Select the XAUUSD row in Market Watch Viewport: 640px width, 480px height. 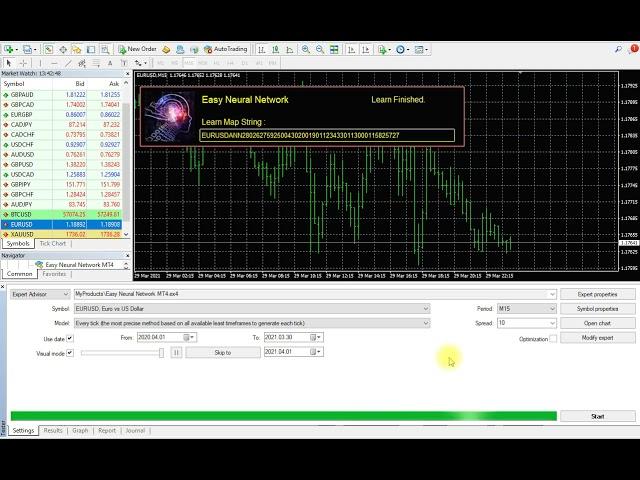click(62, 234)
